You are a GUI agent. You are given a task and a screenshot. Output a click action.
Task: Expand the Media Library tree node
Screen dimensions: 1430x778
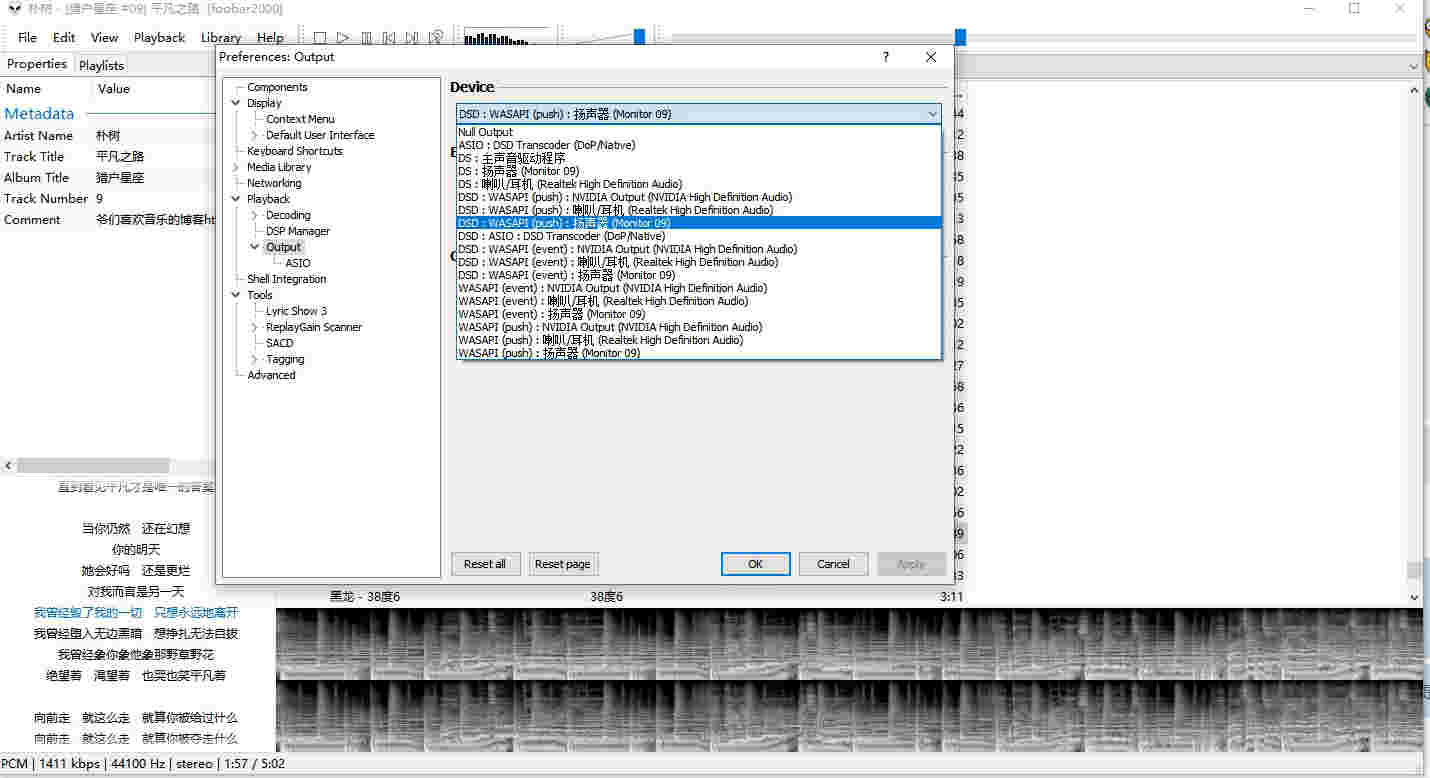click(236, 167)
